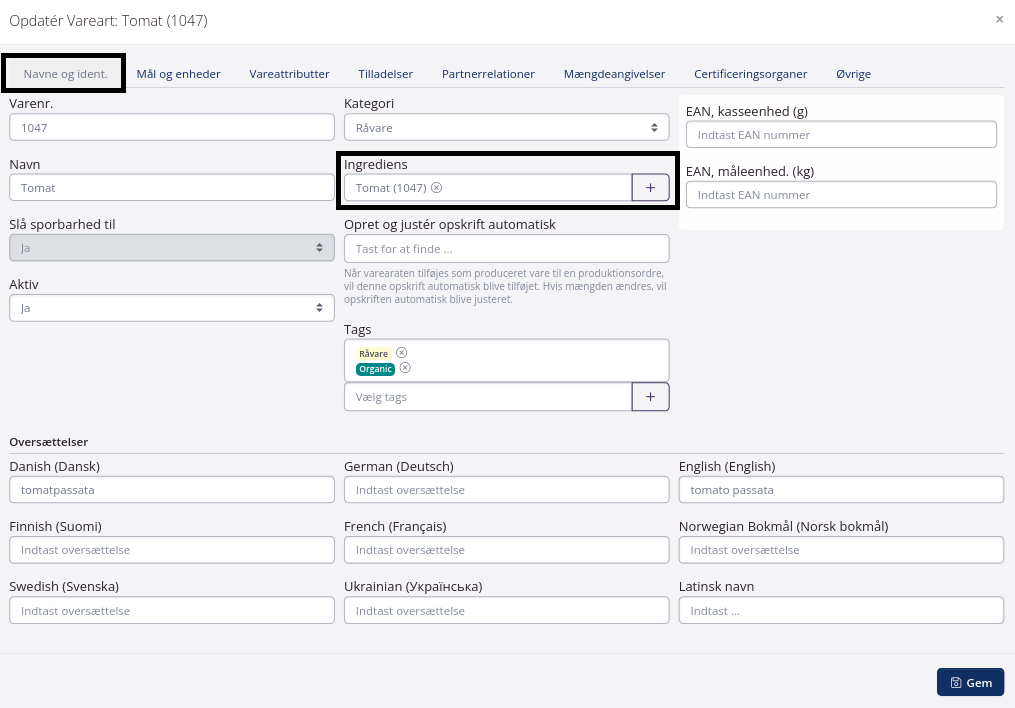Close the Opdatér Vareart dialog

(999, 19)
